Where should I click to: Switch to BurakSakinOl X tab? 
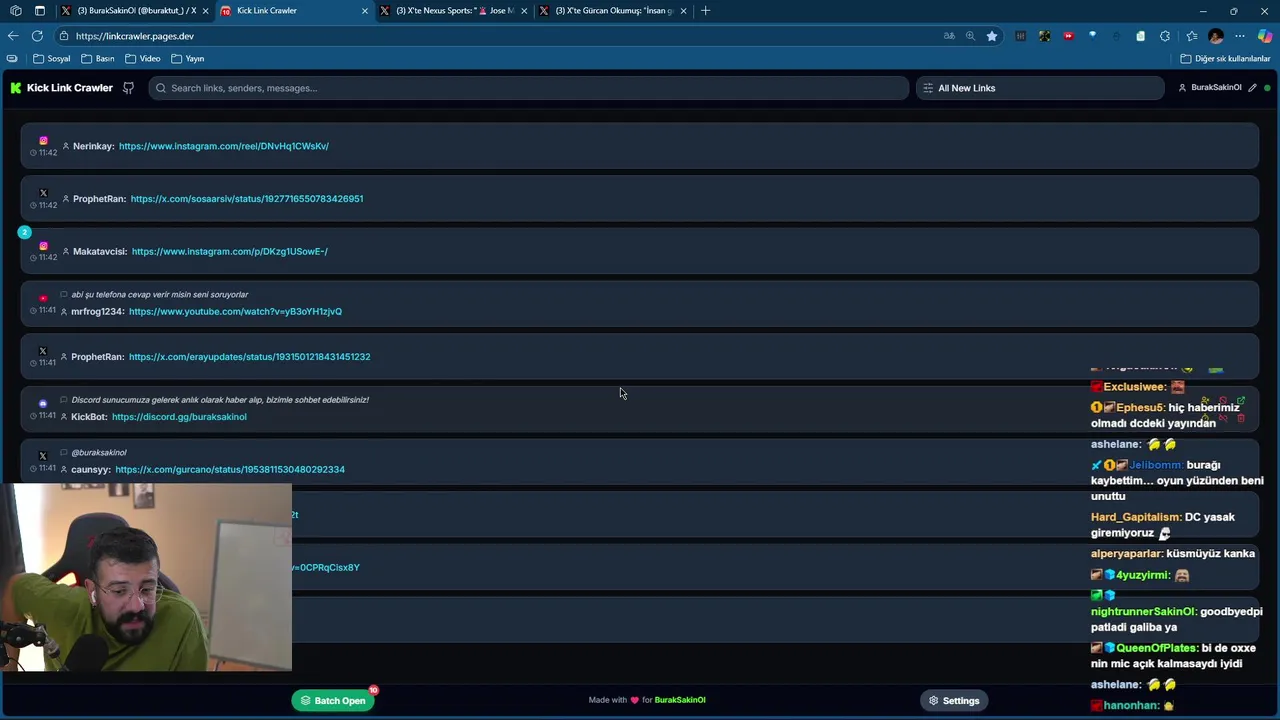coord(135,11)
